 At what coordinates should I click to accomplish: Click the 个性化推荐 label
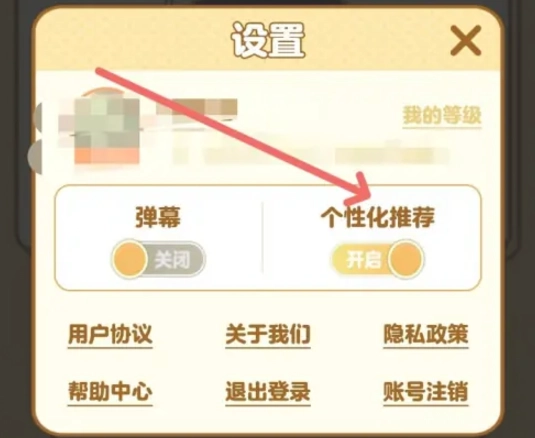pos(378,217)
